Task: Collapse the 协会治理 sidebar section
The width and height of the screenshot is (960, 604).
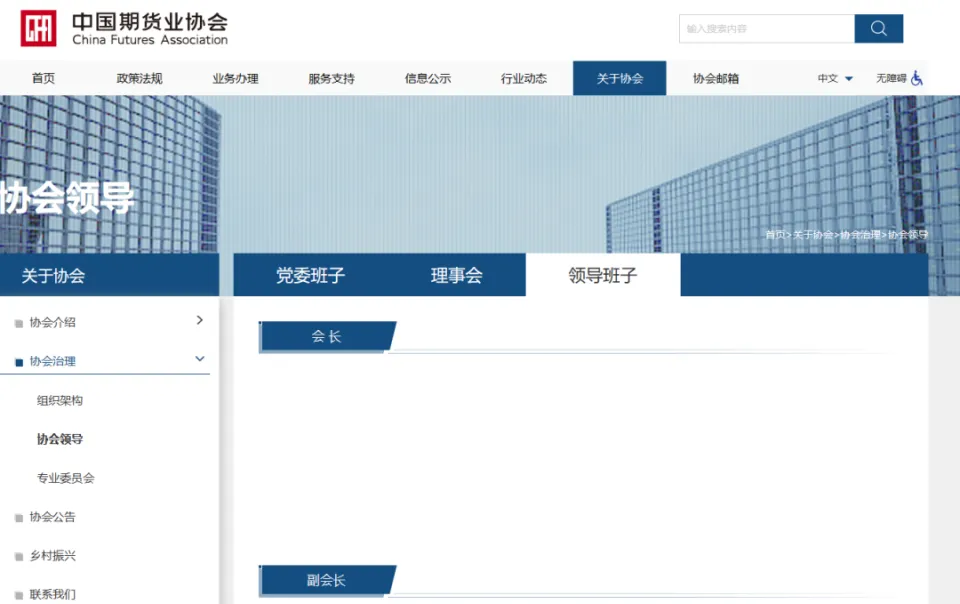Action: point(199,360)
